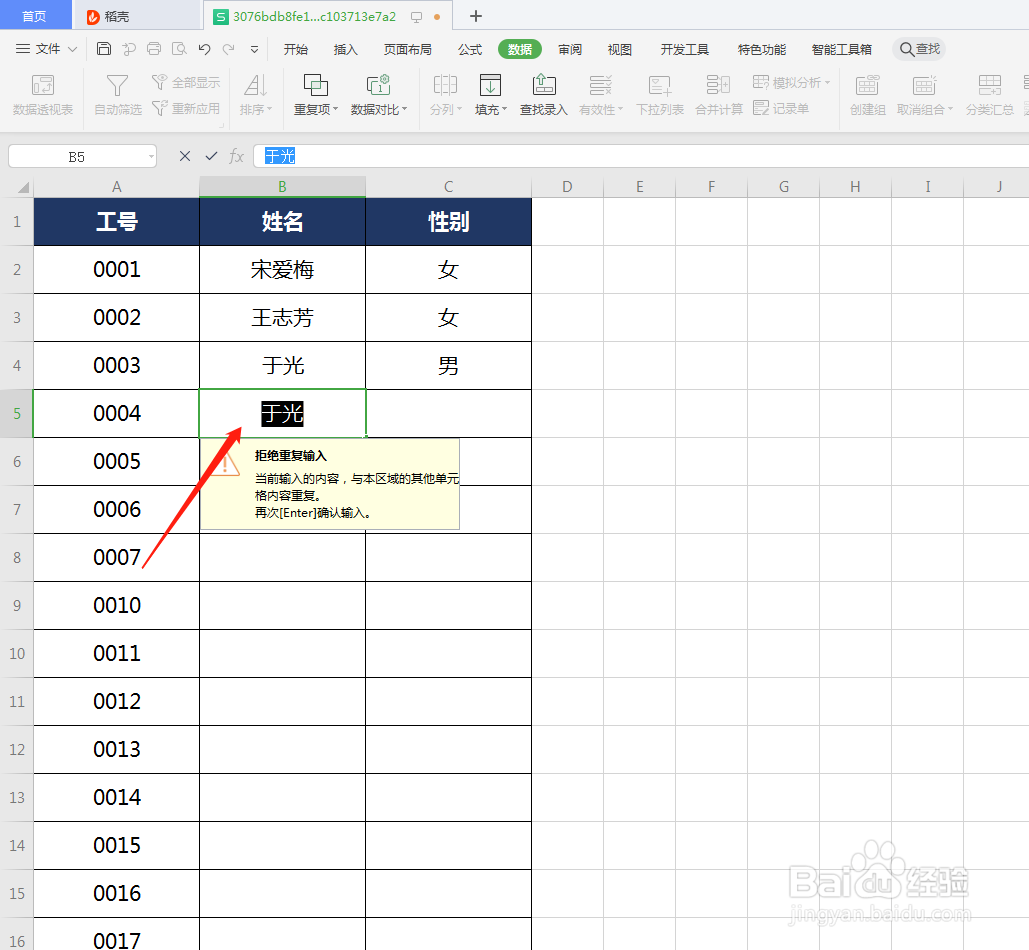Click the Undo arrow icon
Viewport: 1029px width, 950px height.
204,49
